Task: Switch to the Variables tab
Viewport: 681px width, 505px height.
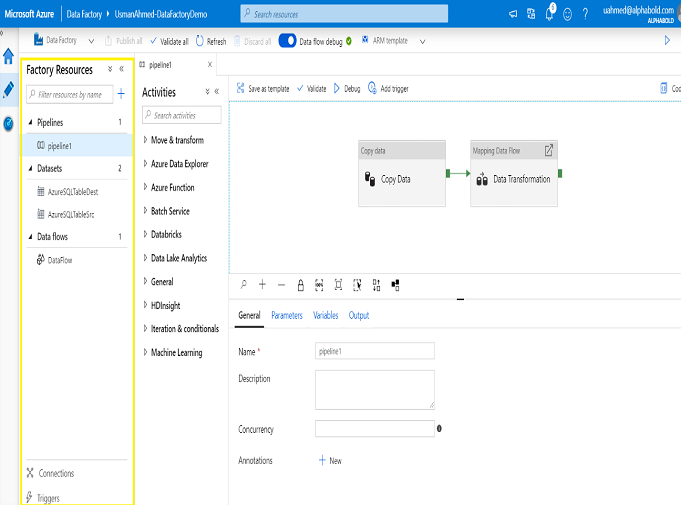Action: pos(325,315)
